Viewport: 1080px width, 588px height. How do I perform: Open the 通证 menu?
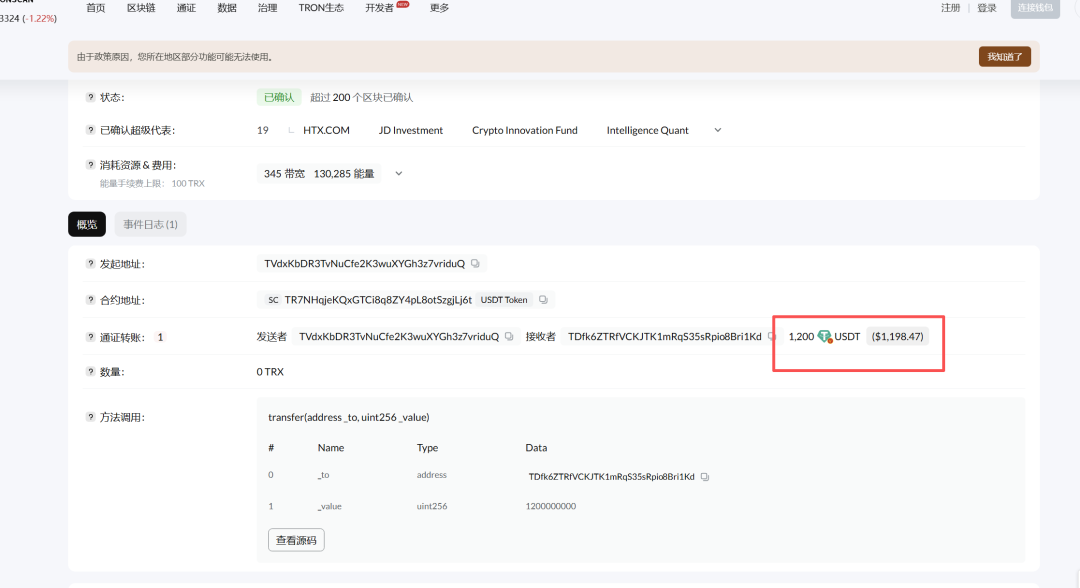(186, 8)
